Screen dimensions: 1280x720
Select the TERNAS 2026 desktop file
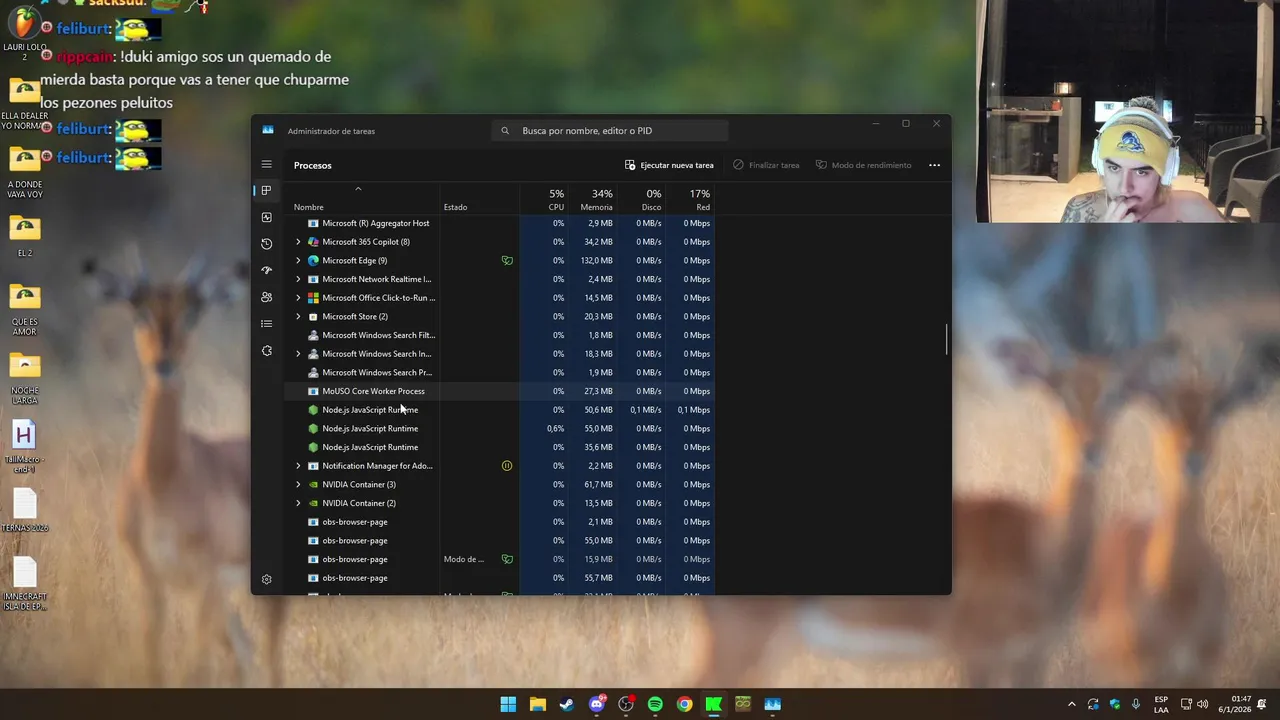coord(24,510)
